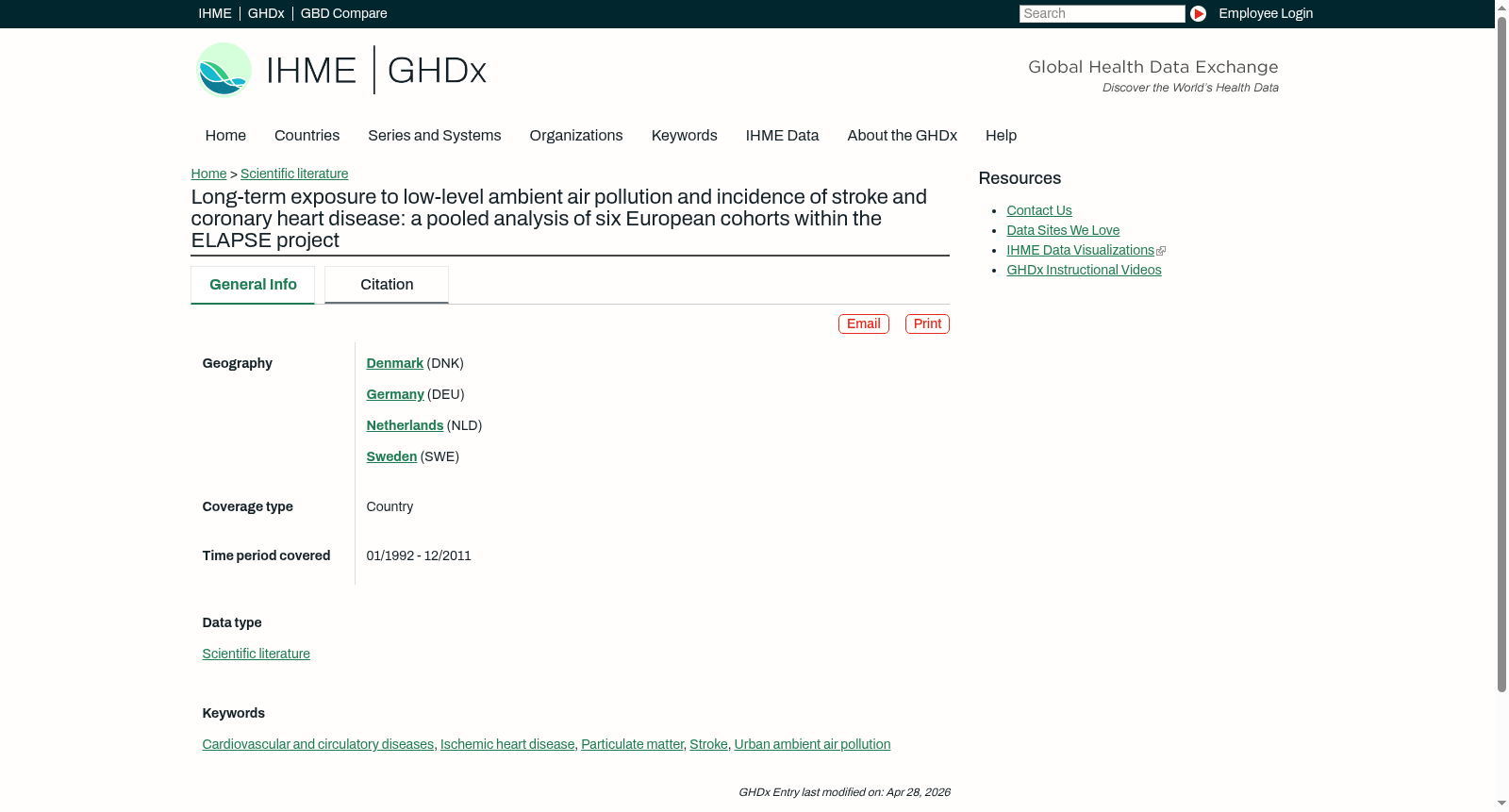Open the GHDx link in the top bar
Image resolution: width=1509 pixels, height=812 pixels.
(x=266, y=13)
